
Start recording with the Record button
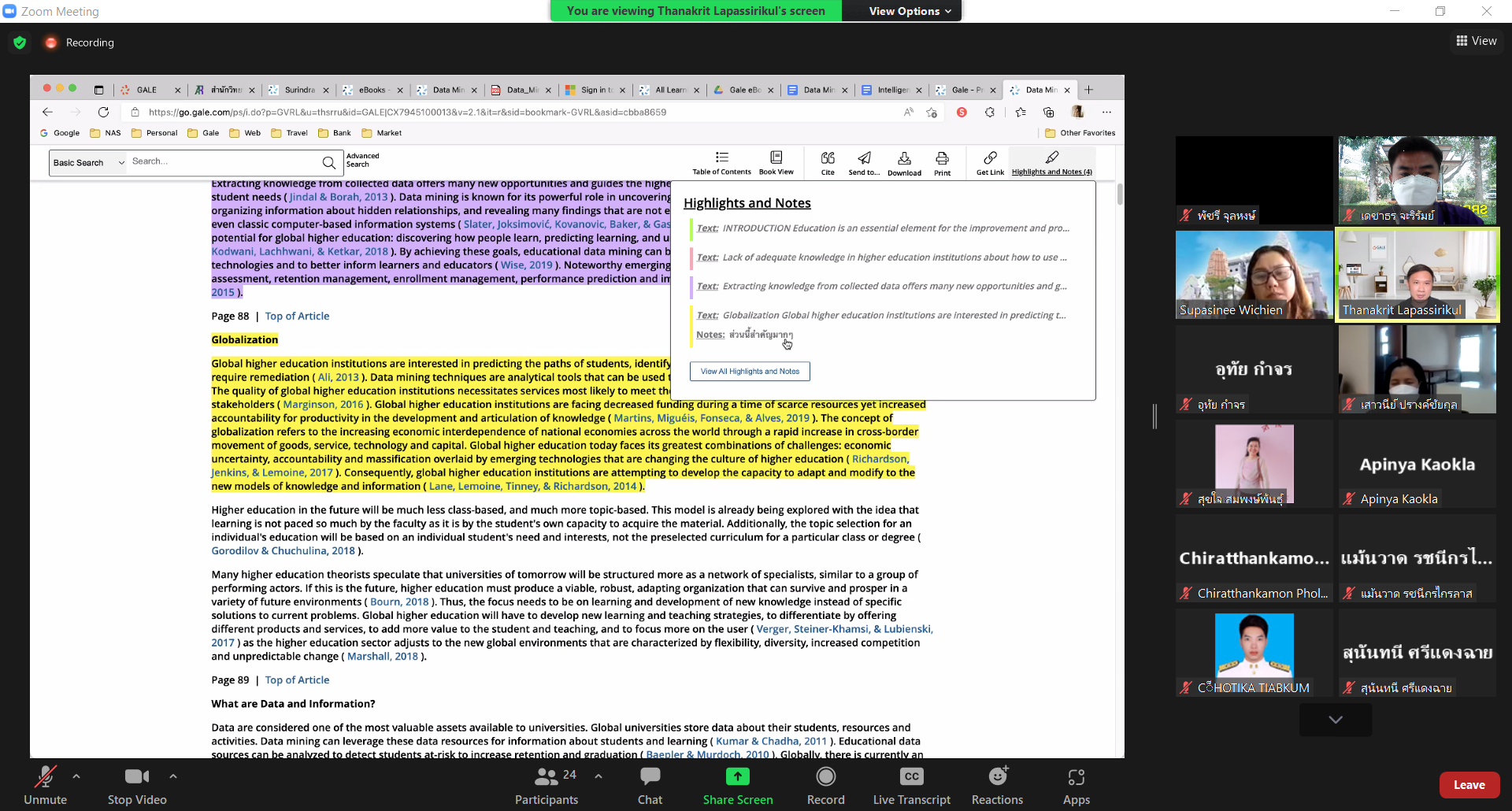(x=825, y=777)
